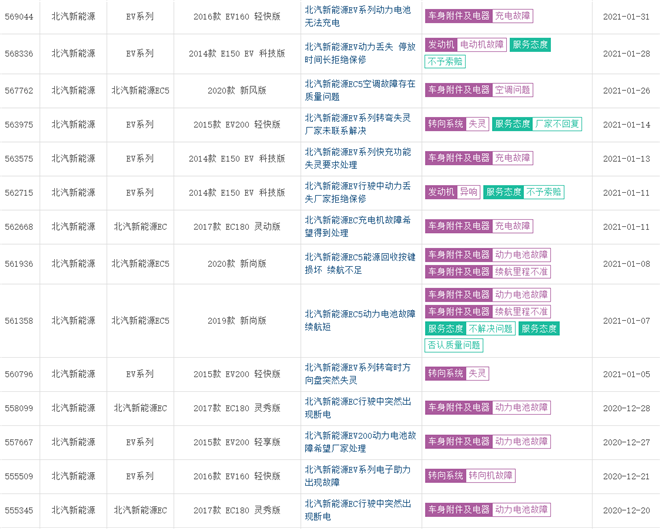The width and height of the screenshot is (660, 529).
Task: Click the 否认质量问题 tag in row 561358
Action: 454,345
